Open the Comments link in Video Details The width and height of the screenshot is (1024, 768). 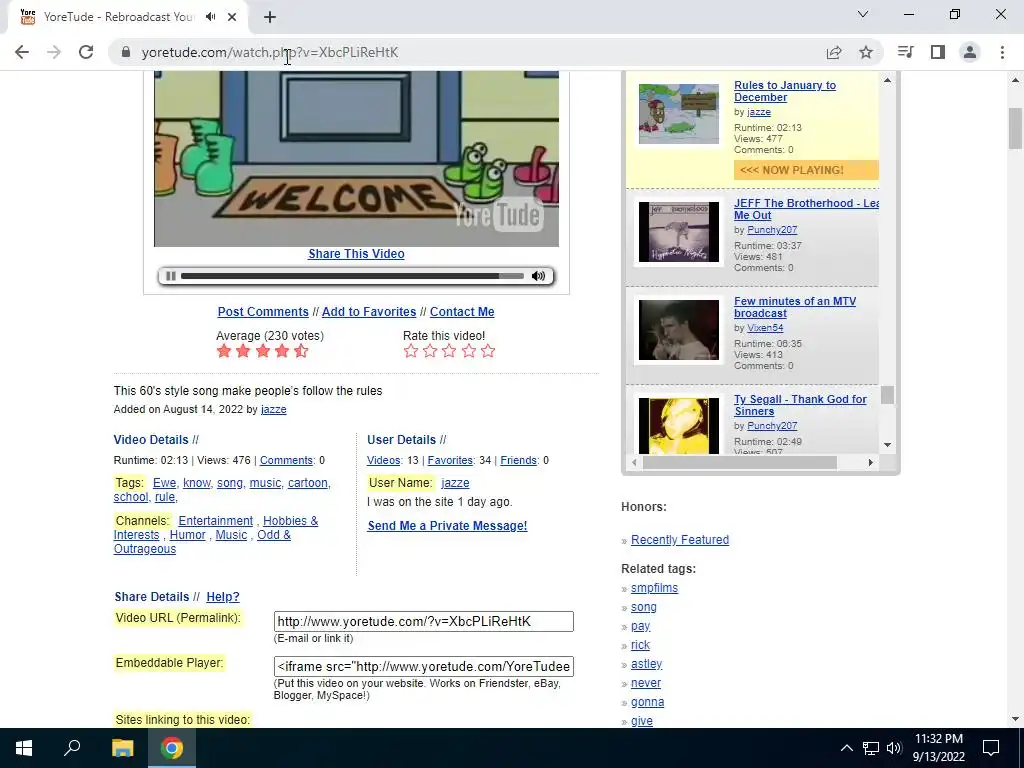click(286, 460)
